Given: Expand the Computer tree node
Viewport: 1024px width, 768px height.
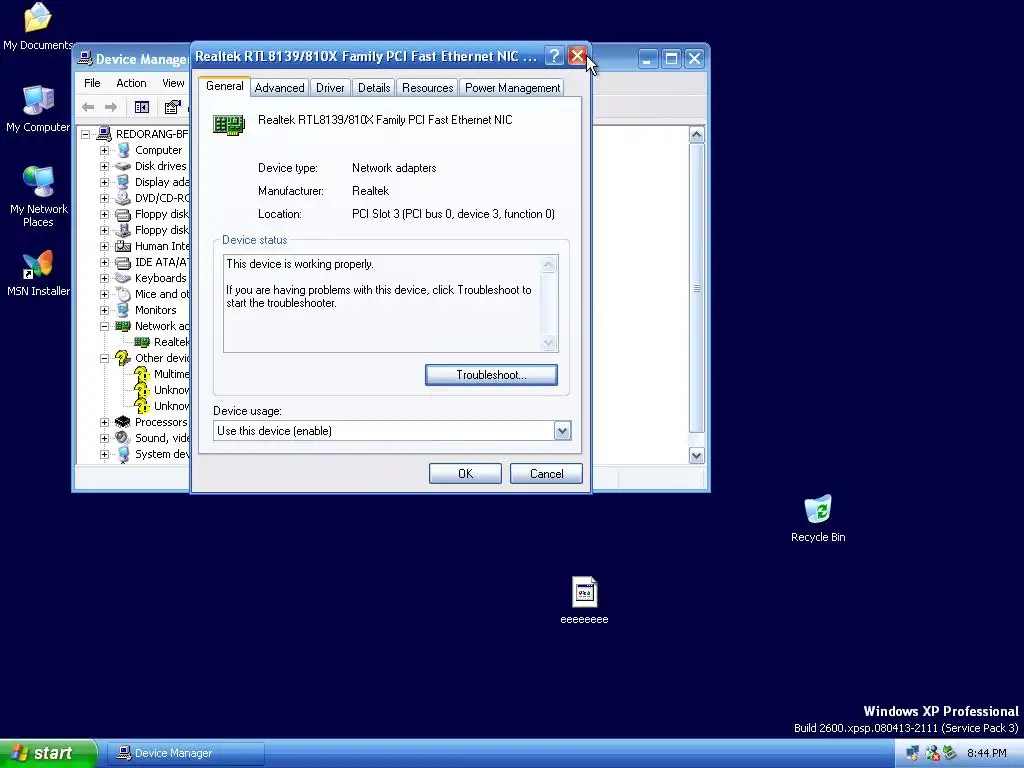Looking at the screenshot, I should [x=104, y=150].
